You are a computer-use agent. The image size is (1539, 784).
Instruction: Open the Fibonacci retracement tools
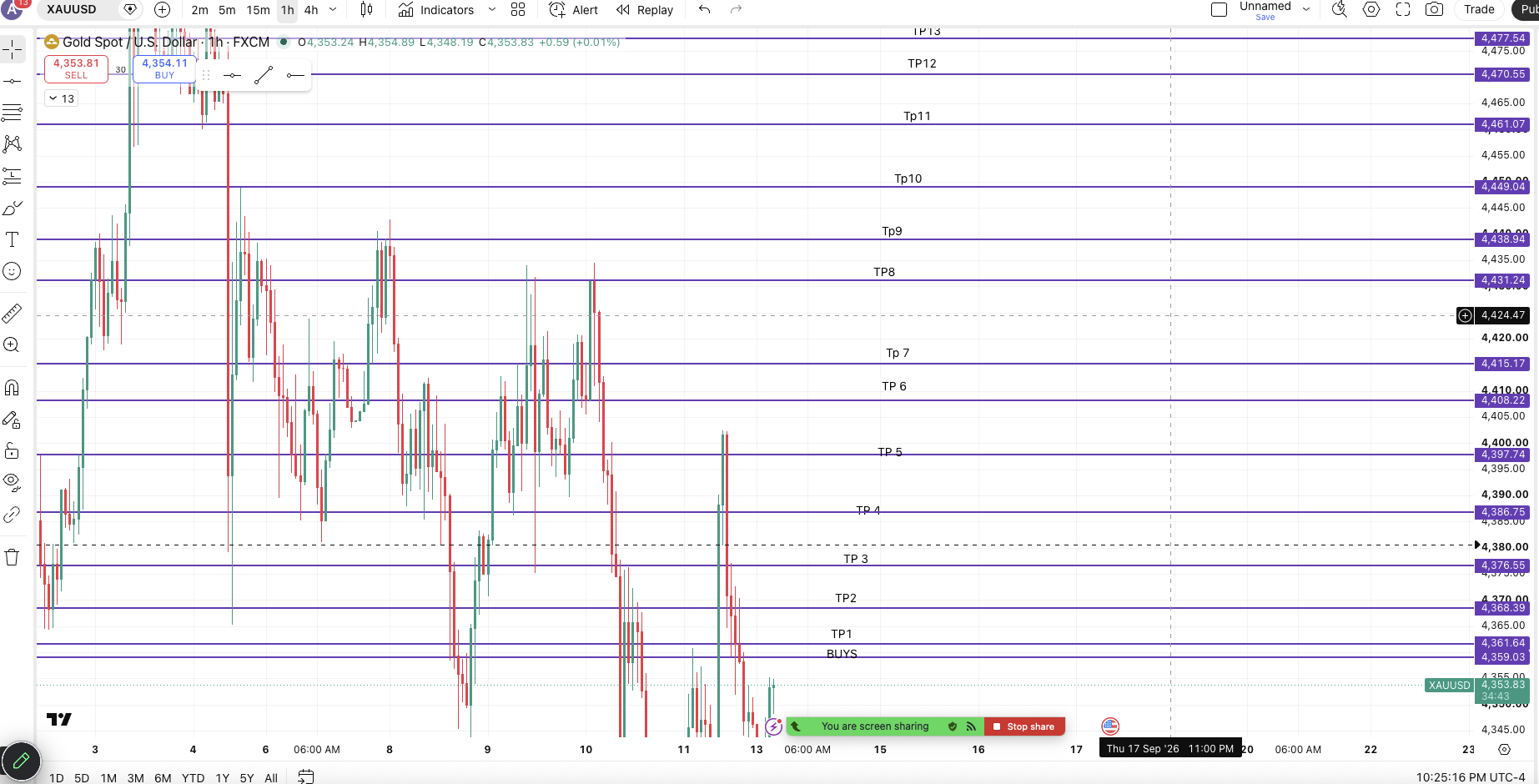(13, 113)
